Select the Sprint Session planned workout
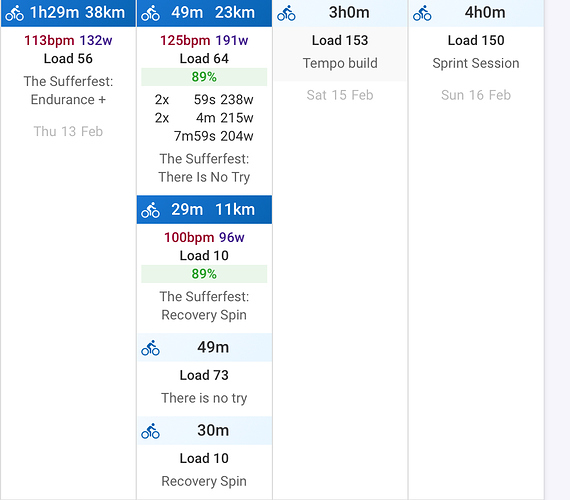Viewport: 570px width, 500px height. pyautogui.click(x=476, y=63)
